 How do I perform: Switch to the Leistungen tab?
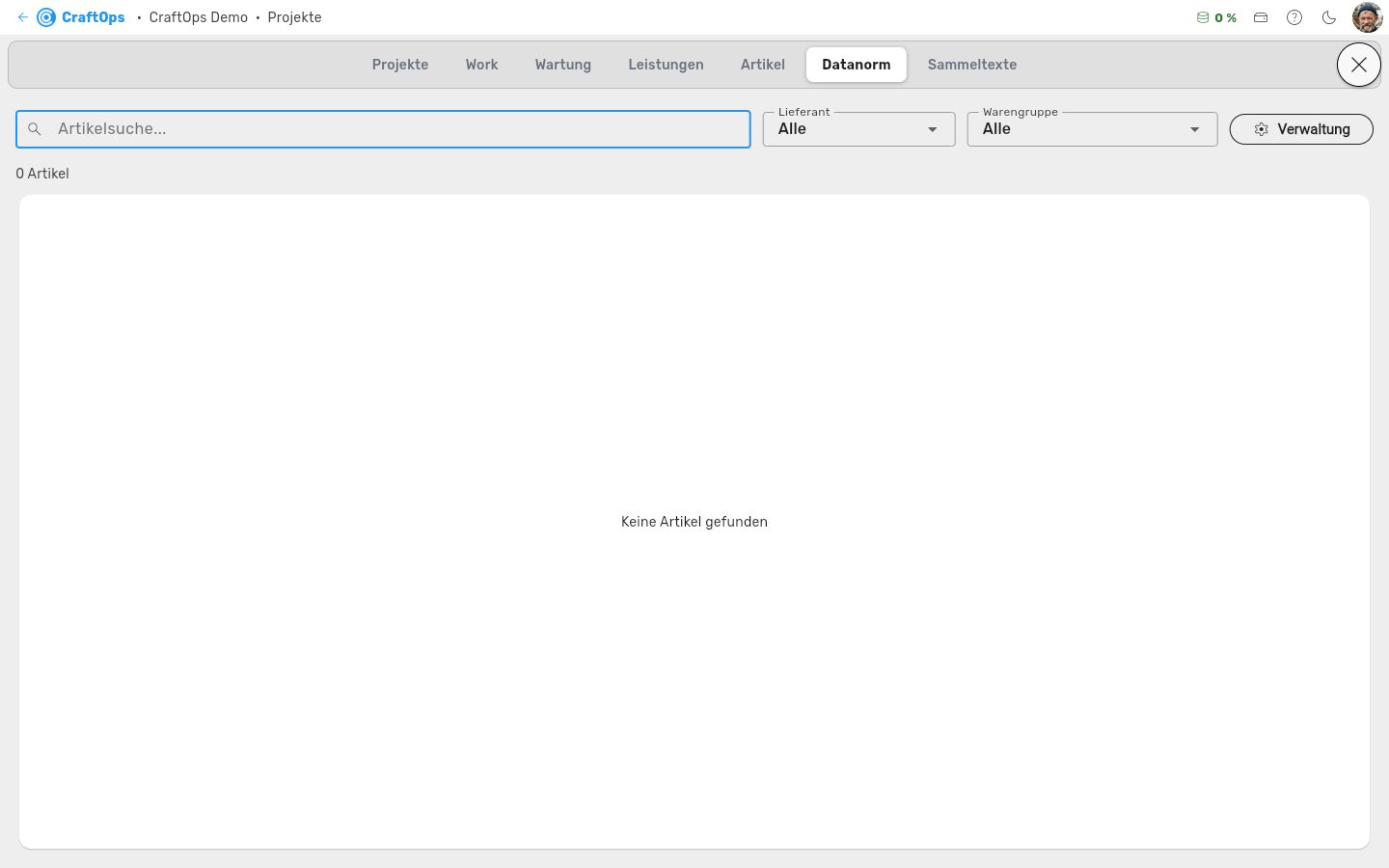[x=666, y=65]
